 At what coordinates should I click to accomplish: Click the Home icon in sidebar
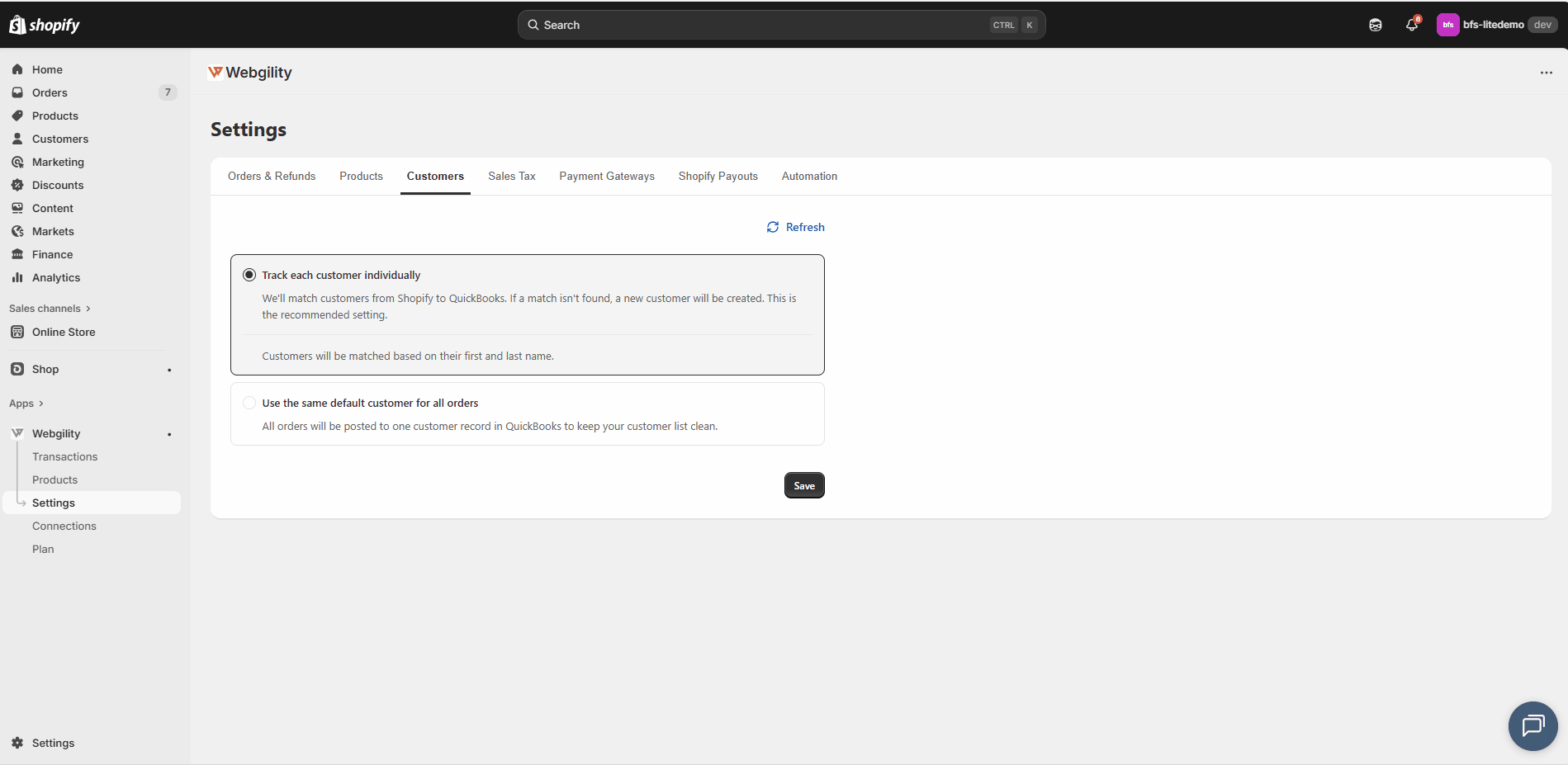coord(17,69)
